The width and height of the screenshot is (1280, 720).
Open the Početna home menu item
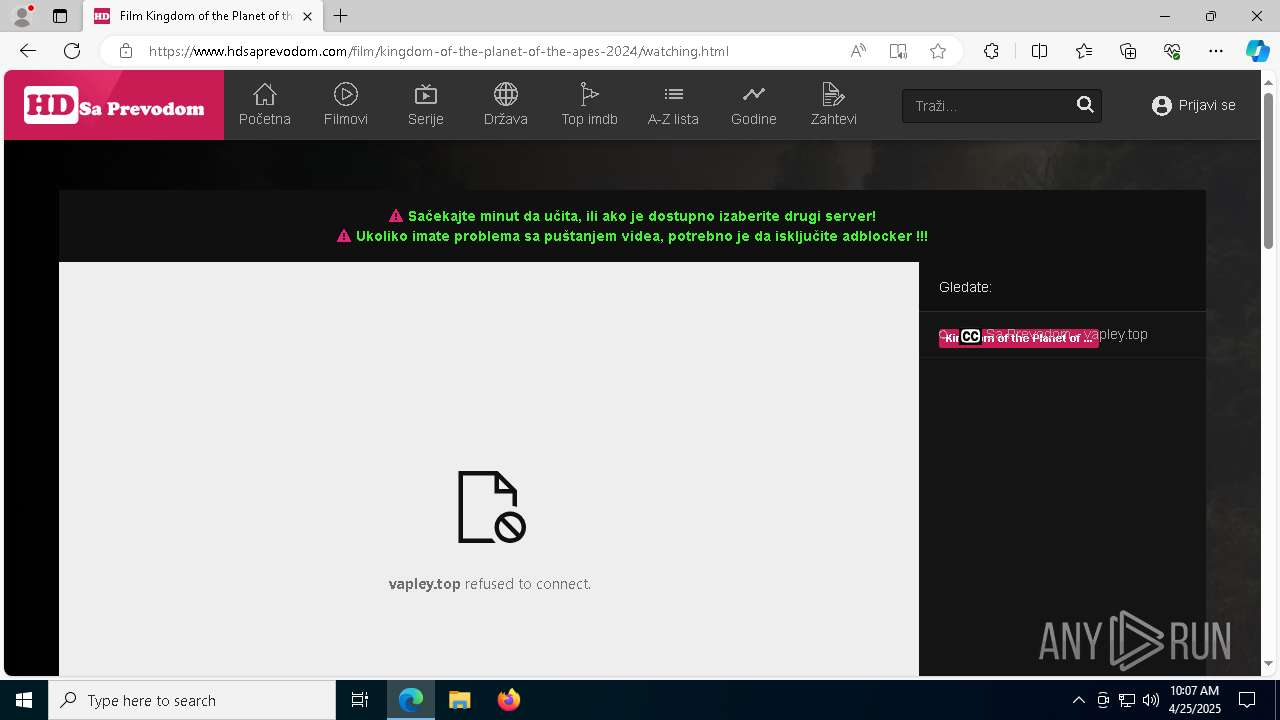[x=264, y=105]
